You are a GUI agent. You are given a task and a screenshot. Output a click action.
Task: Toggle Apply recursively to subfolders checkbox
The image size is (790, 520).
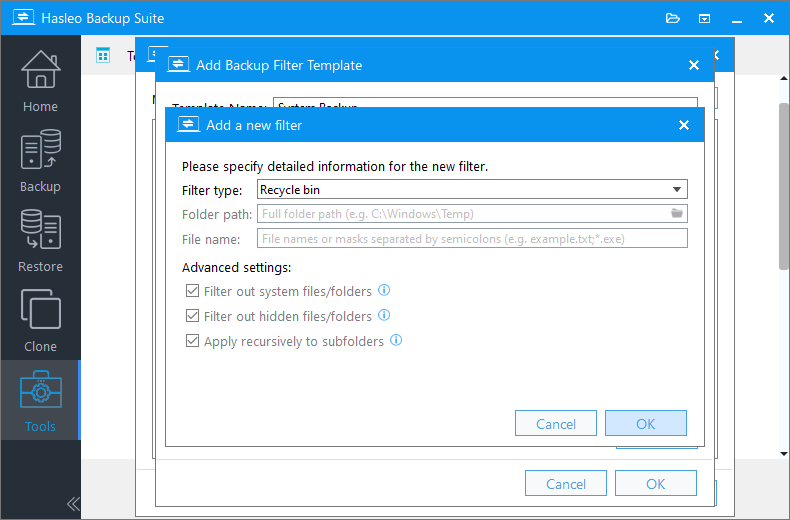coord(192,341)
